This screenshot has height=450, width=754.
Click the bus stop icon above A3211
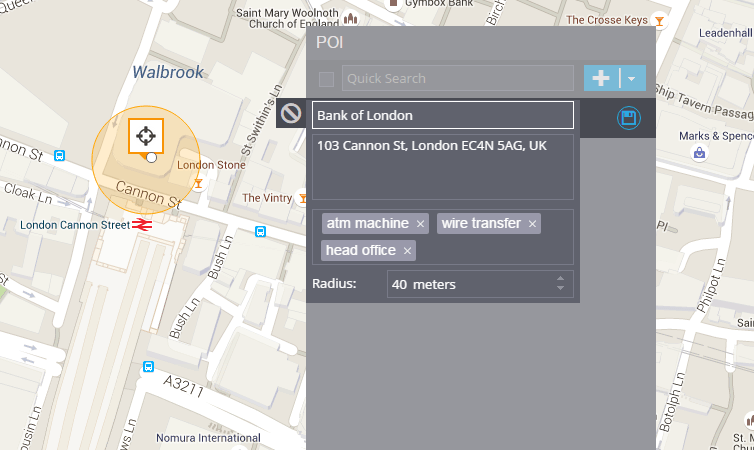pyautogui.click(x=149, y=367)
